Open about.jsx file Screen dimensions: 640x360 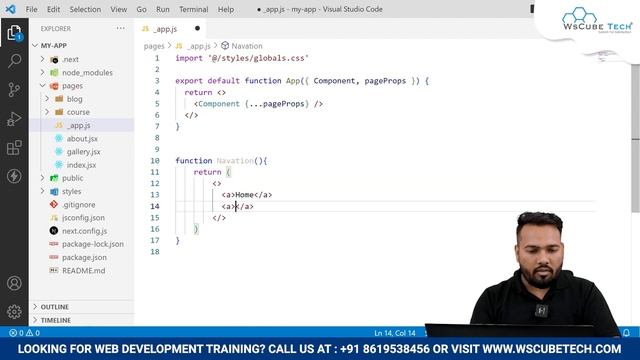click(82, 138)
